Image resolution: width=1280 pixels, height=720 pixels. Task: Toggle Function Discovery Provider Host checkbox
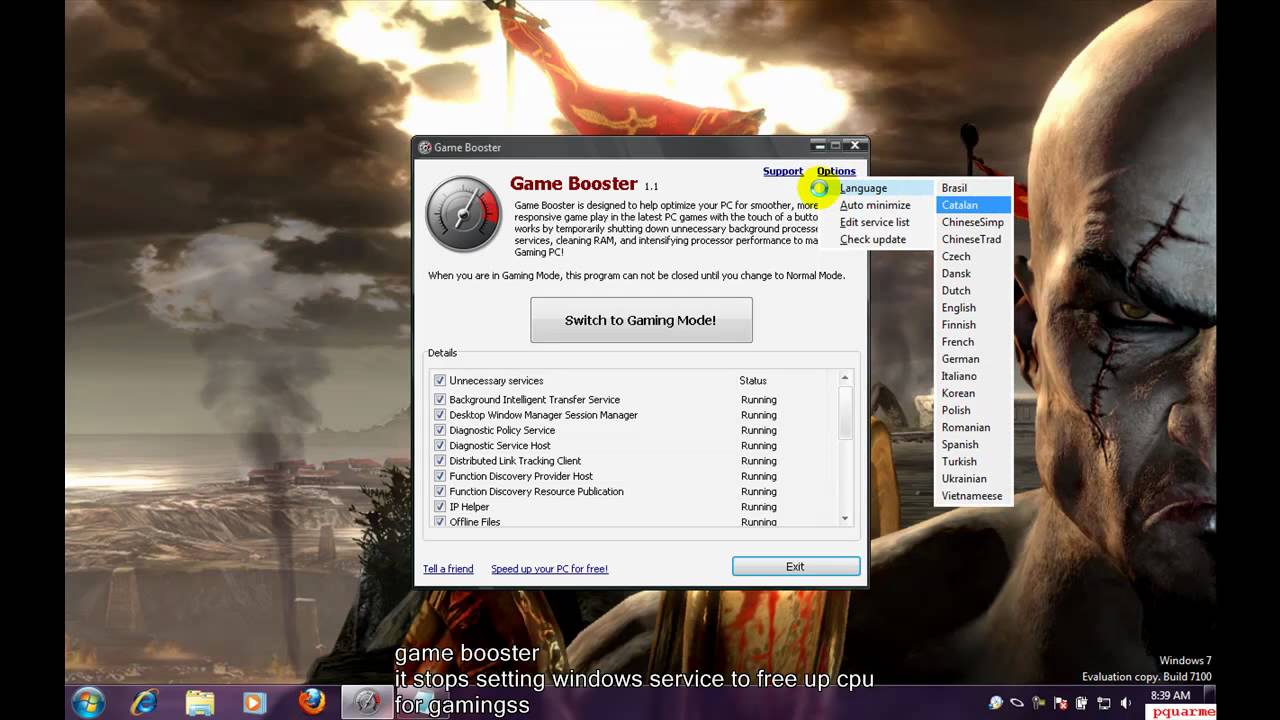440,476
